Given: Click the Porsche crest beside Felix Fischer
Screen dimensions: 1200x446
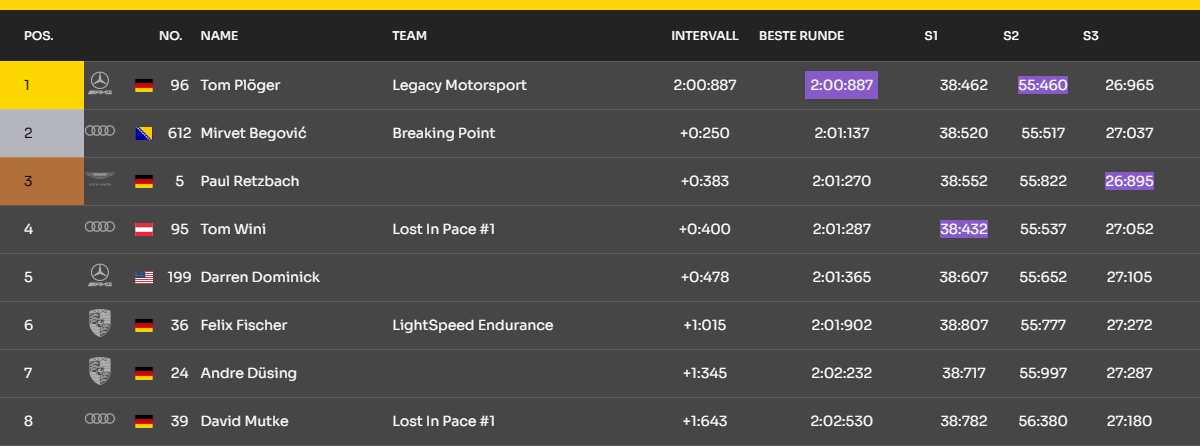Looking at the screenshot, I should (100, 324).
